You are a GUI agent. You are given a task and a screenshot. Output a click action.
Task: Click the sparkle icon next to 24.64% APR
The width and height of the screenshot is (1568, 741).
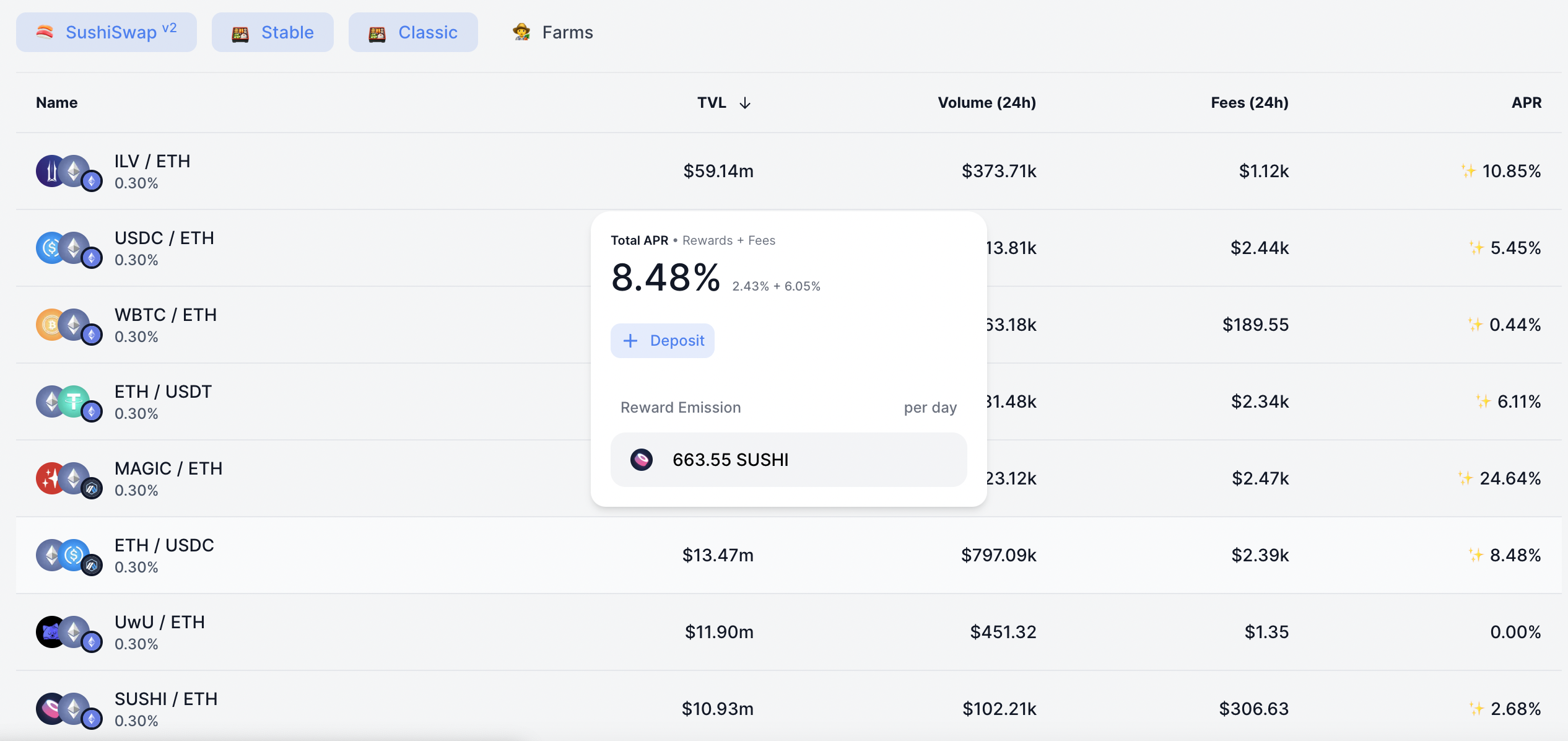point(1465,478)
